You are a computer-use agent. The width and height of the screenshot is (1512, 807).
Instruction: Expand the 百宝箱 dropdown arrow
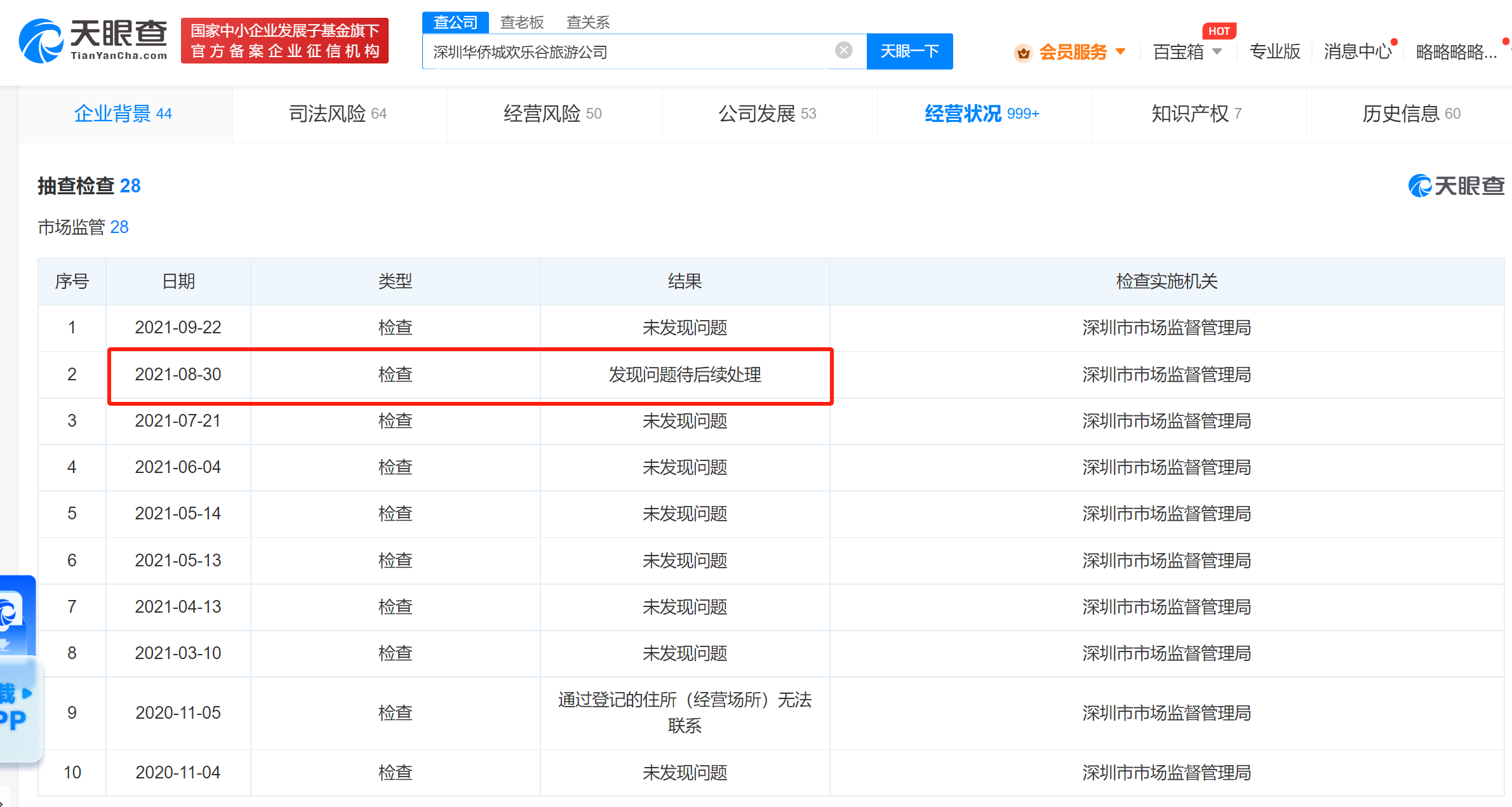coord(1217,51)
